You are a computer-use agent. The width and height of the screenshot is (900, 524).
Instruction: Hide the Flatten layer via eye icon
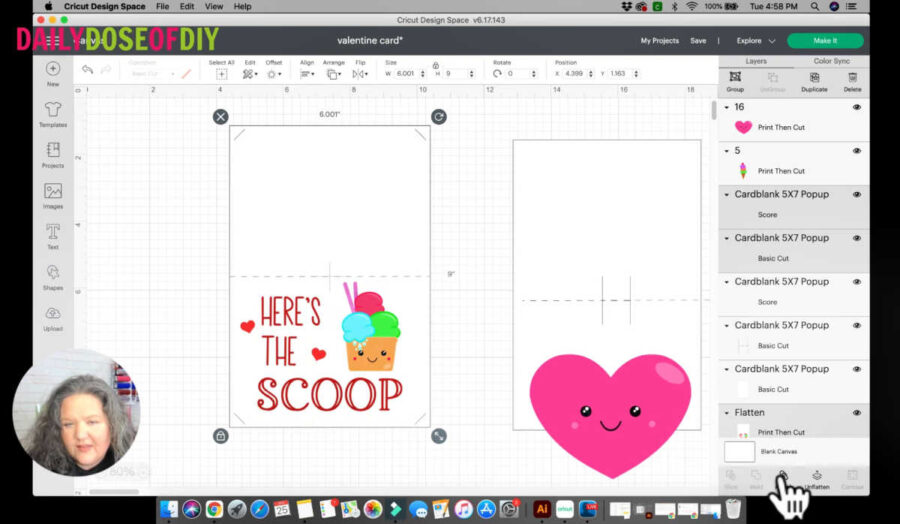(857, 412)
